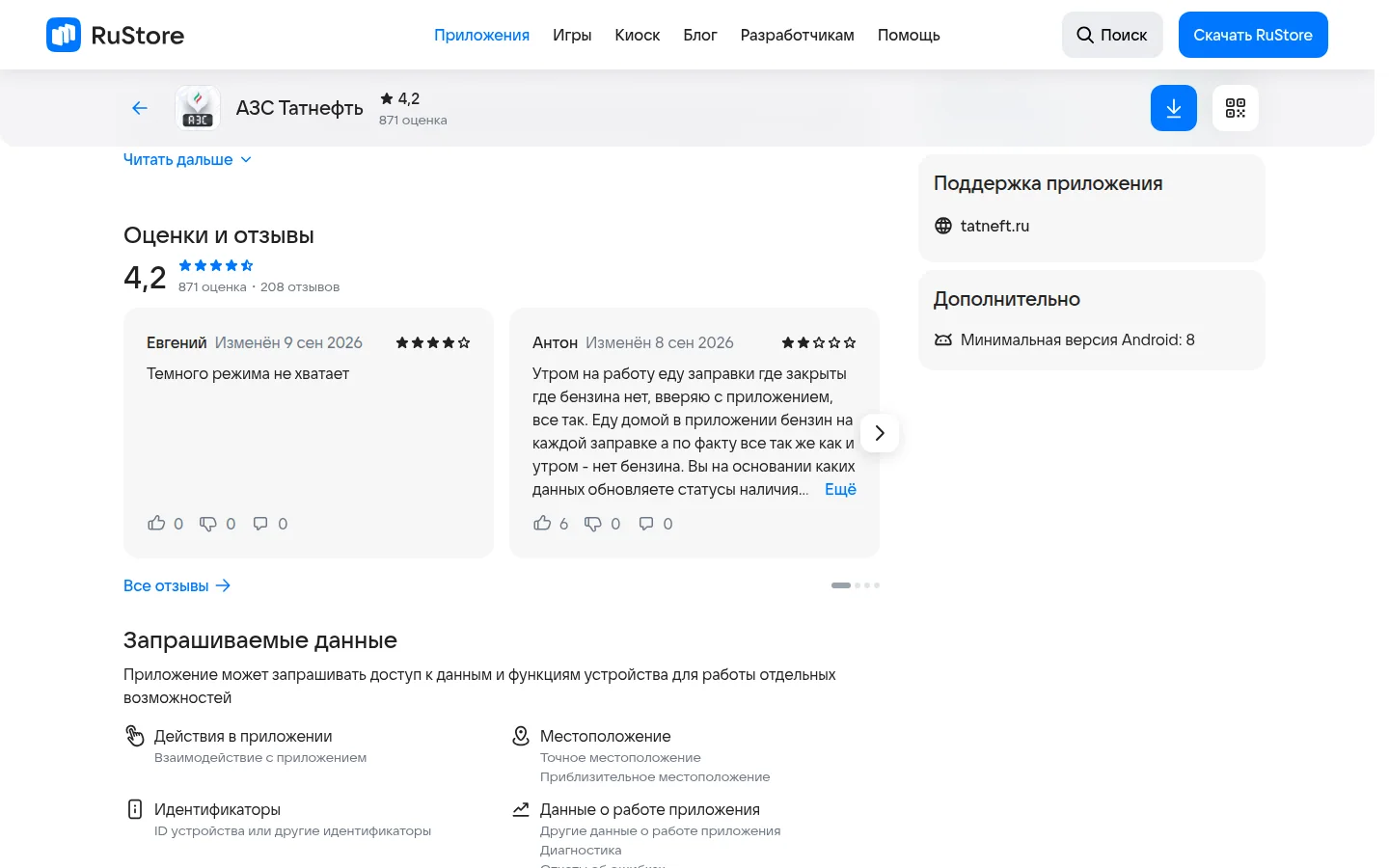Viewport: 1389px width, 868px height.
Task: Open the Приложения tab
Action: point(481,35)
